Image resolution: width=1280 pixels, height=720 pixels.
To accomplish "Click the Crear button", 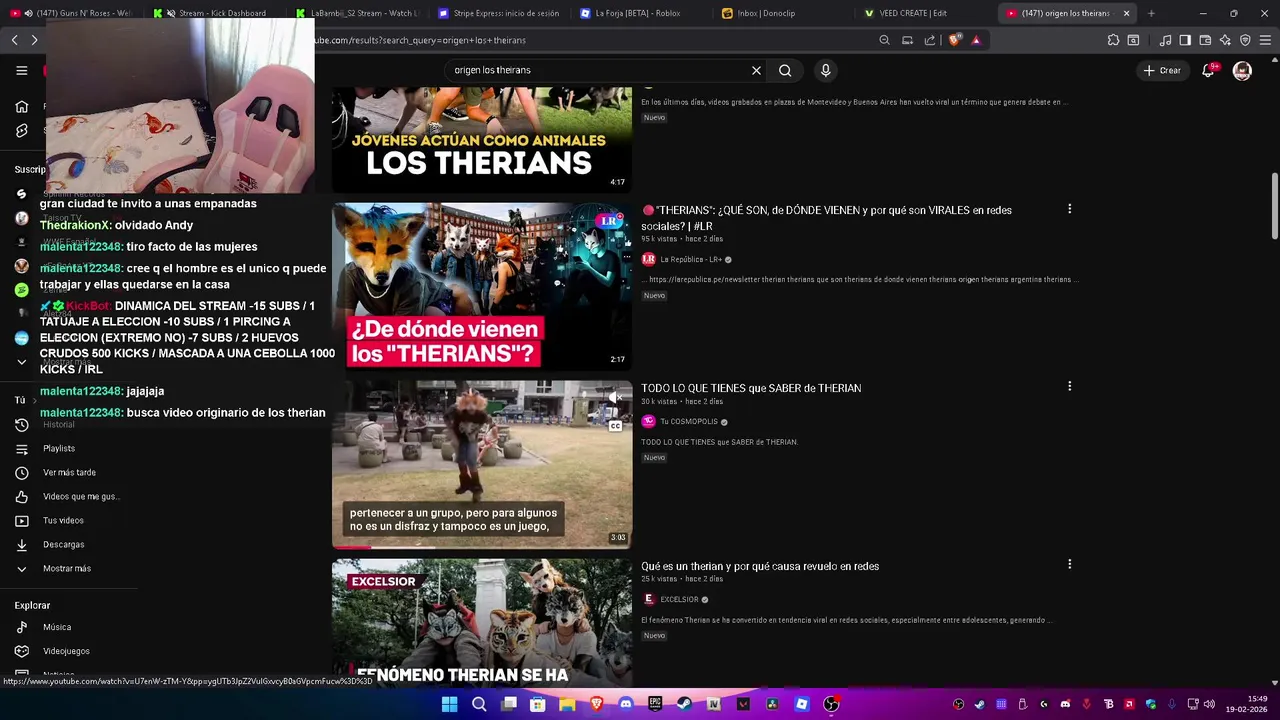I will (1162, 70).
